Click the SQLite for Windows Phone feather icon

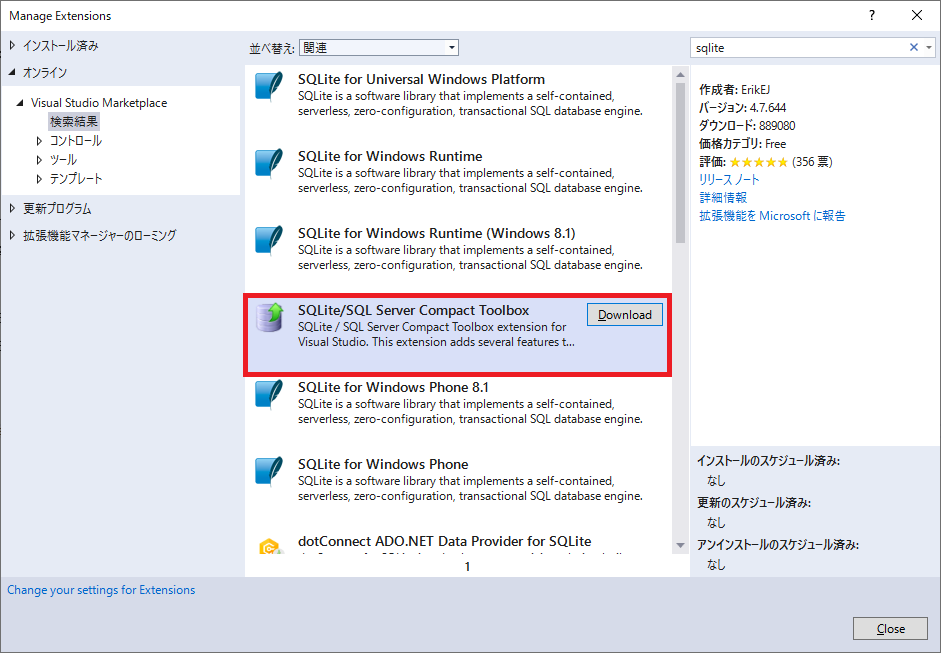pos(268,471)
